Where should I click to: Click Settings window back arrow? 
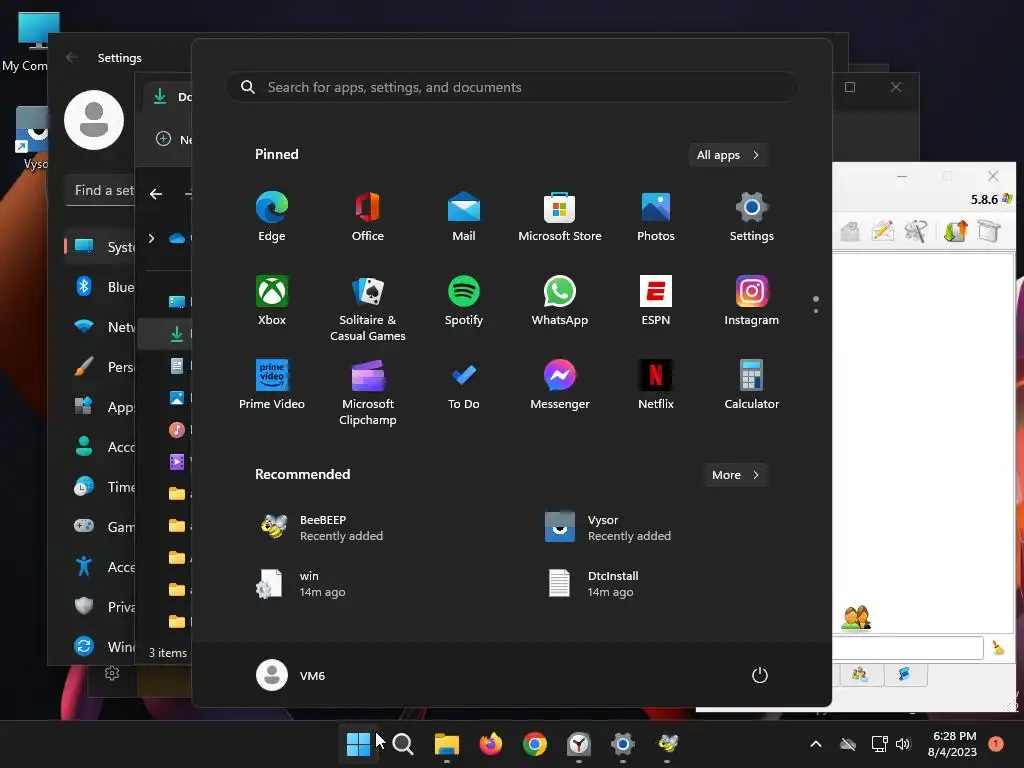point(72,57)
